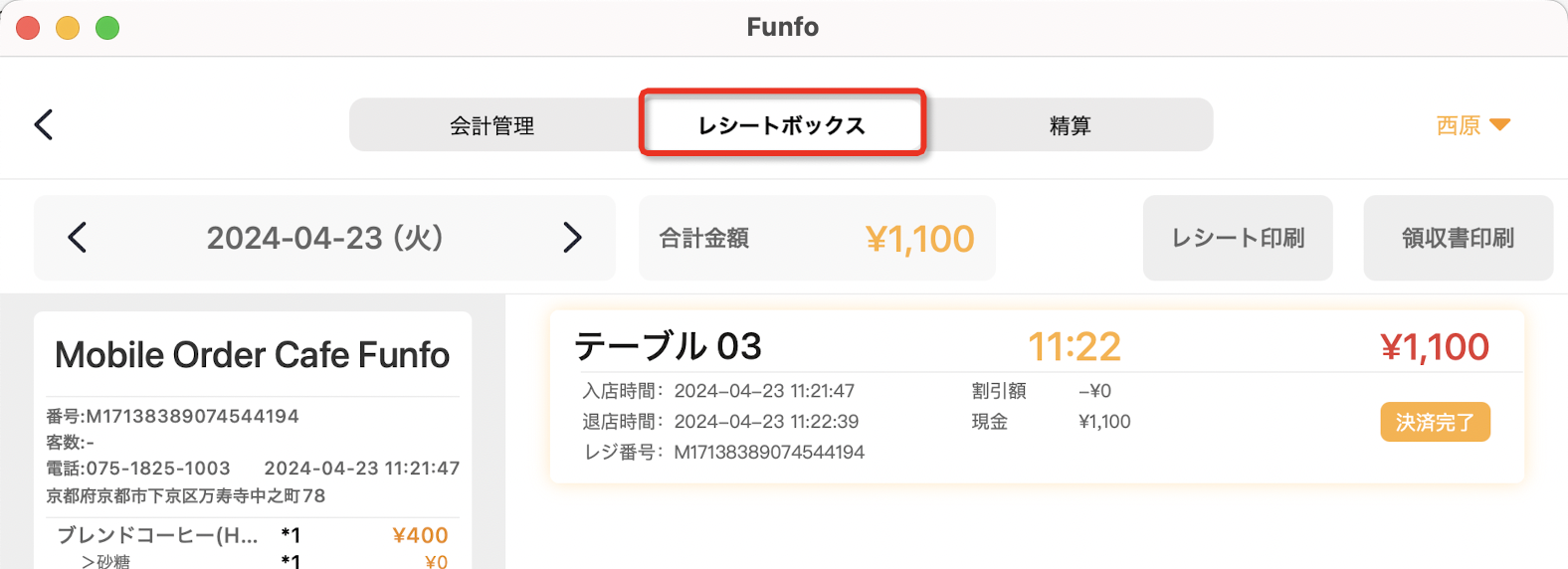This screenshot has height=569, width=1568.
Task: Advance to the next date with chevron
Action: click(x=572, y=238)
